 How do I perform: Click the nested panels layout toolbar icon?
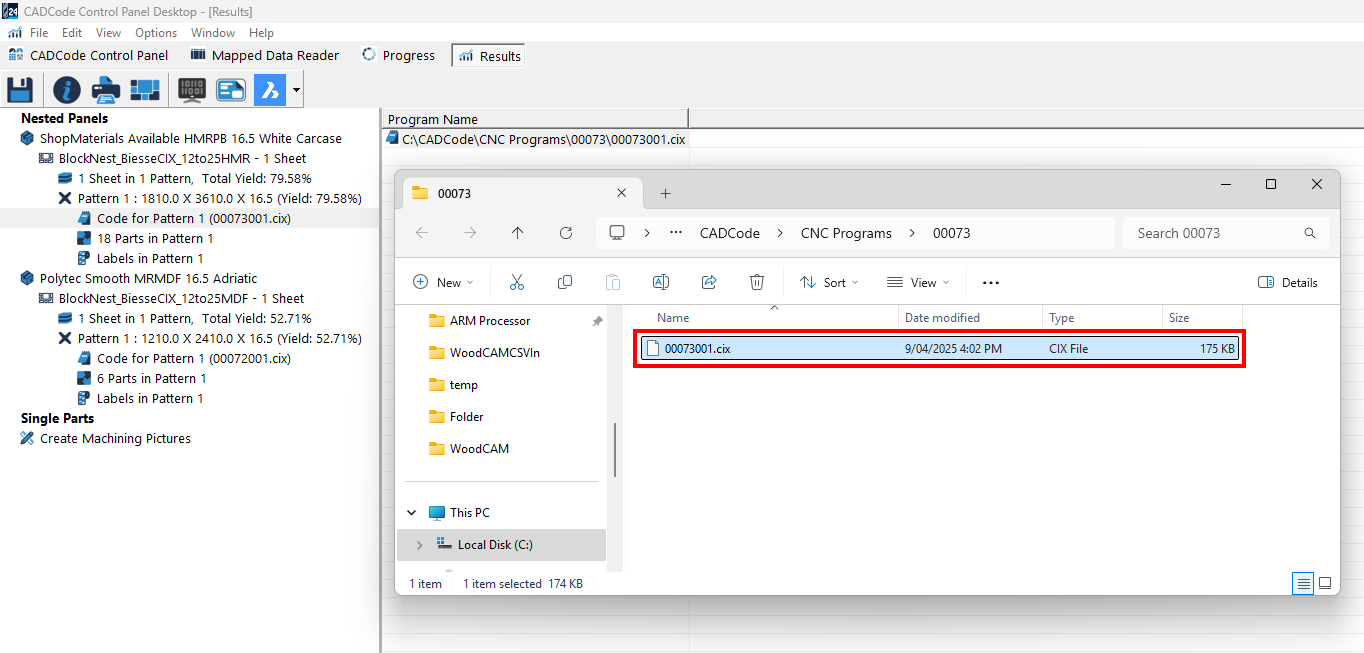click(x=145, y=90)
